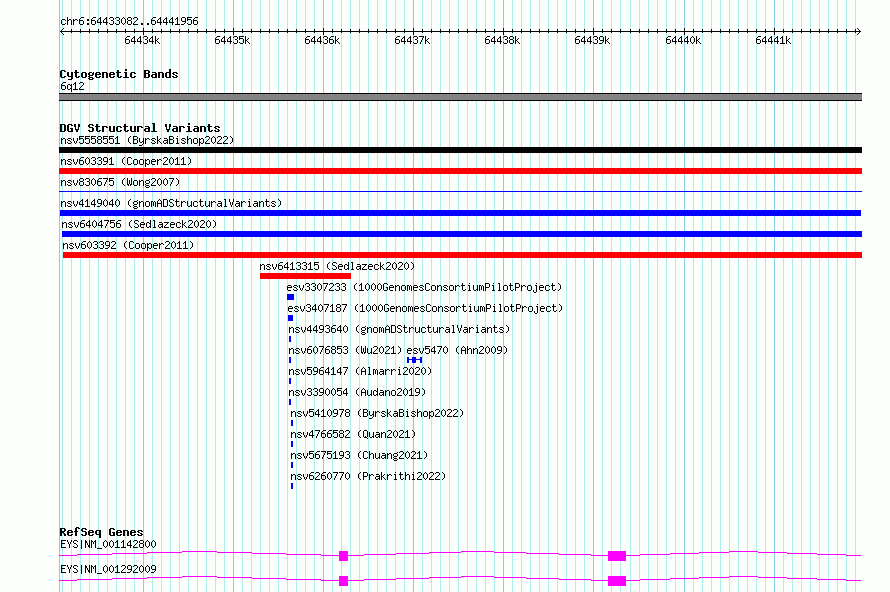Click the 64438k ruler tick label
This screenshot has width=890, height=592.
point(502,40)
